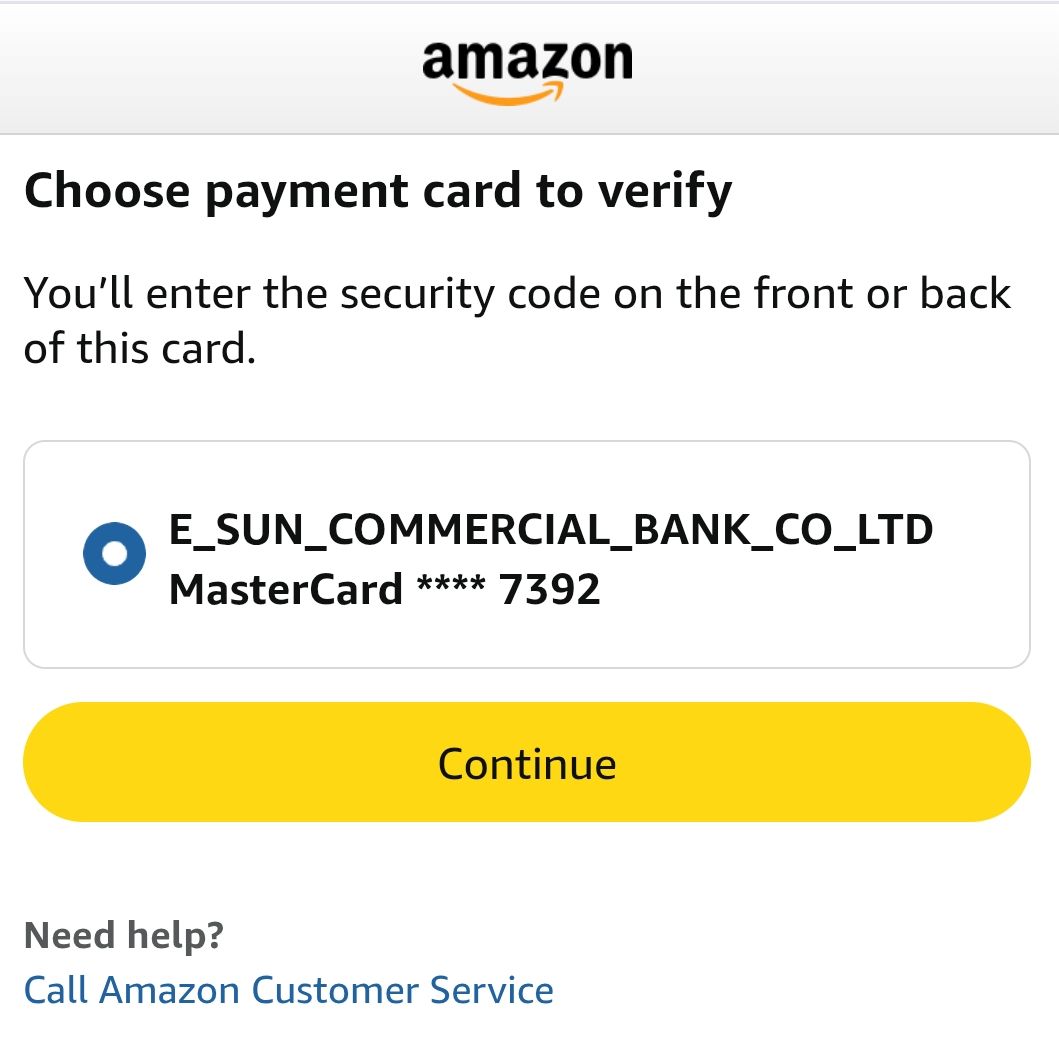This screenshot has height=1052, width=1059.
Task: Click the E_SUN_COMMERCIAL_BANK_CO_LTD card name
Action: [551, 529]
